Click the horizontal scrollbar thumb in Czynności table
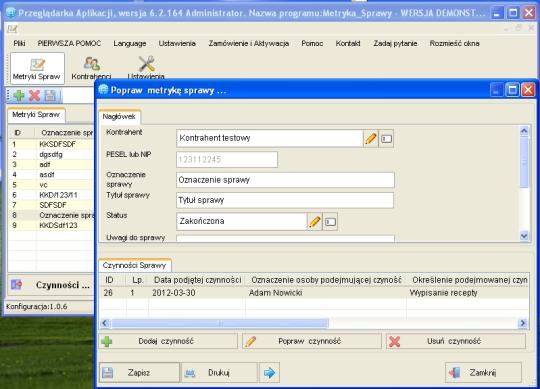This screenshot has width=540, height=389. tap(220, 323)
